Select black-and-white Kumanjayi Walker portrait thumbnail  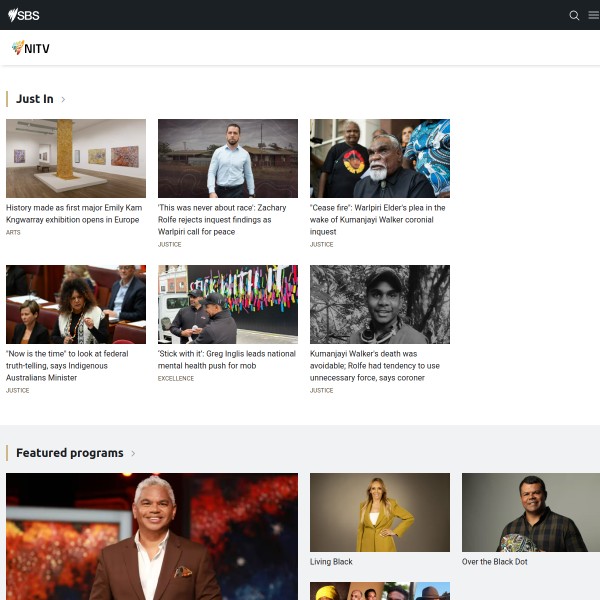(x=380, y=304)
